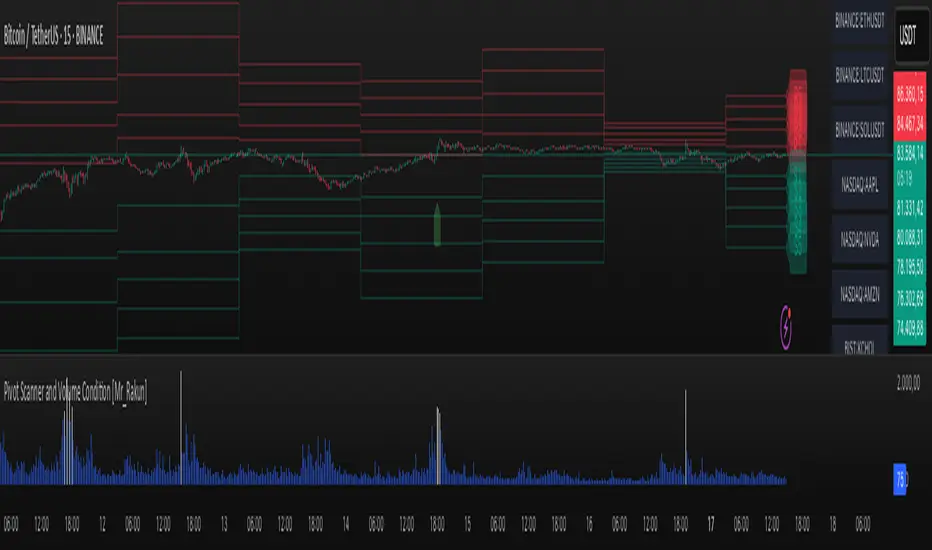Click the NASDAQ:AAPL scanner cell

tap(859, 185)
